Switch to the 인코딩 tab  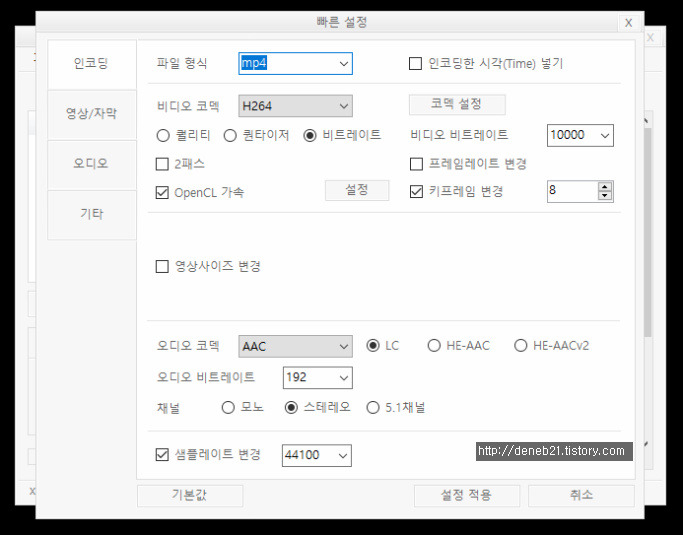(x=91, y=64)
